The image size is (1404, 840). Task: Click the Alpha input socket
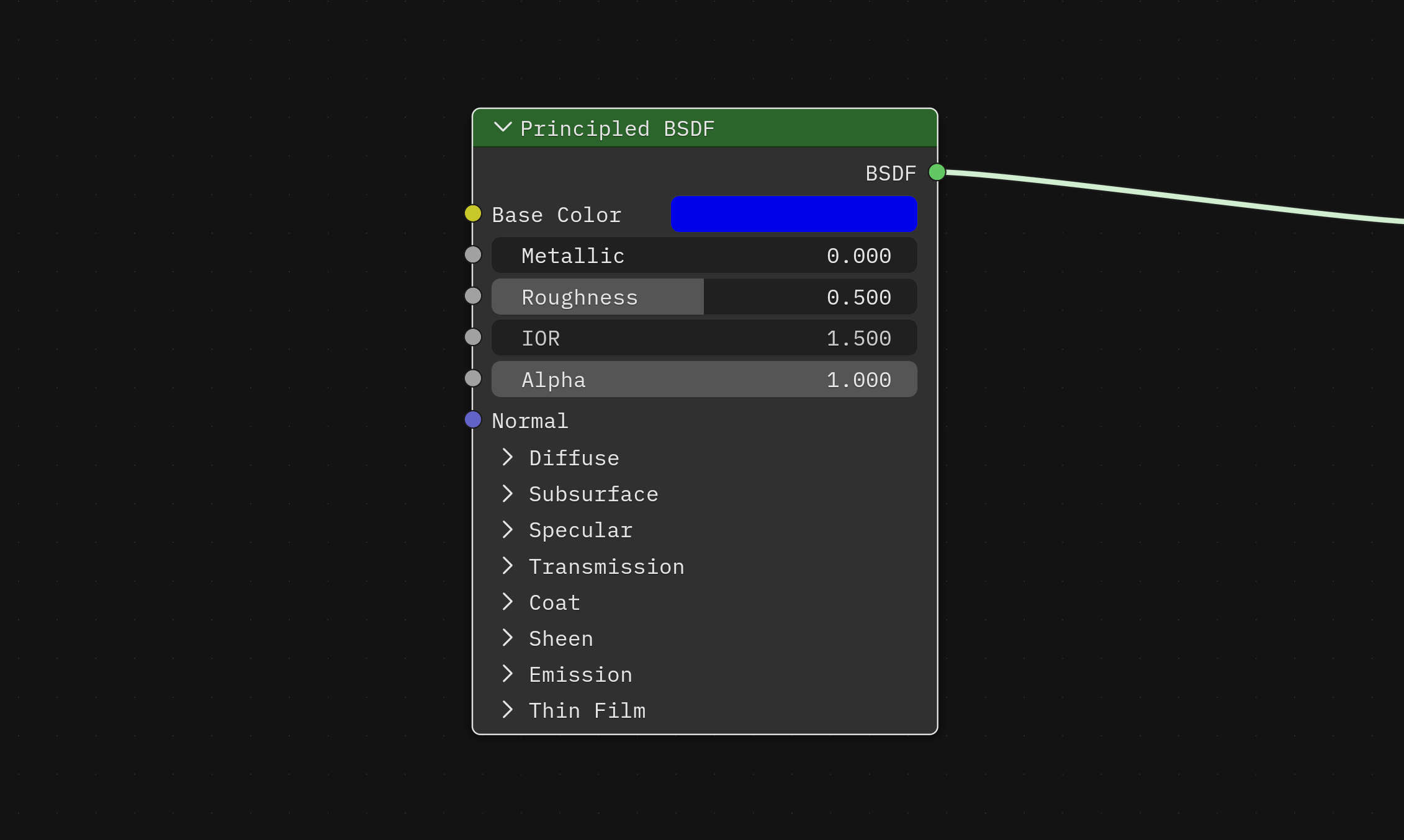point(473,378)
